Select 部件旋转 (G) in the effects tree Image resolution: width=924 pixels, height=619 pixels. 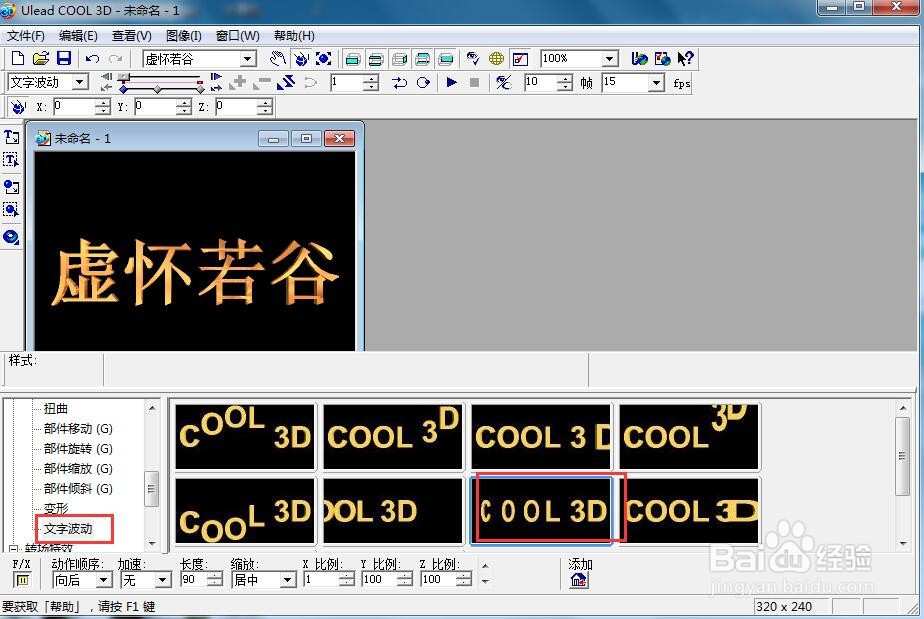point(78,449)
